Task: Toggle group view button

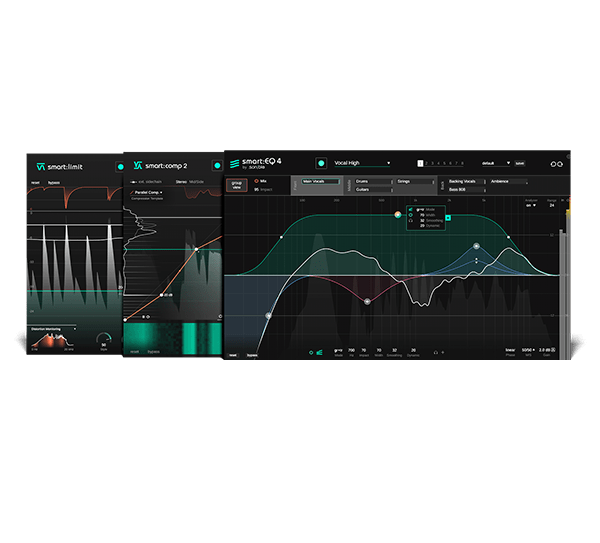Action: click(236, 185)
